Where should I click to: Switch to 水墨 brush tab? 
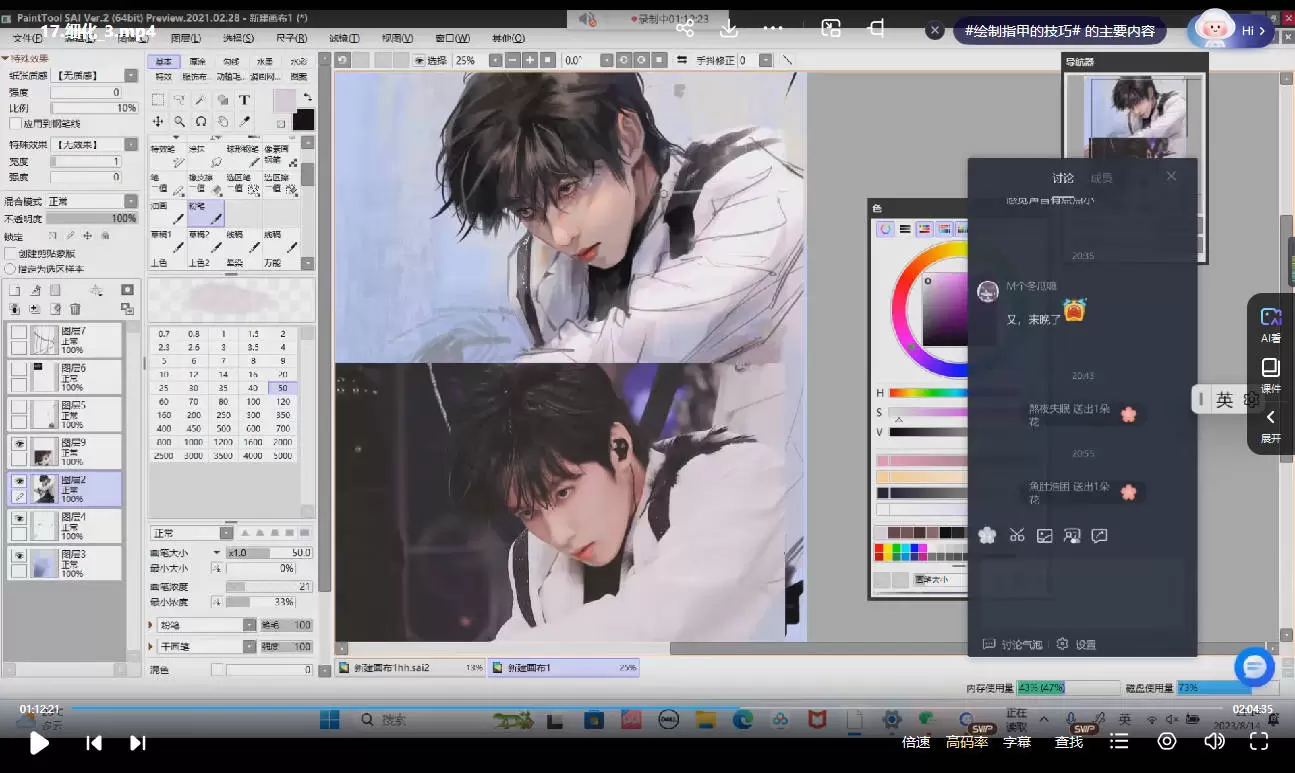tap(265, 62)
